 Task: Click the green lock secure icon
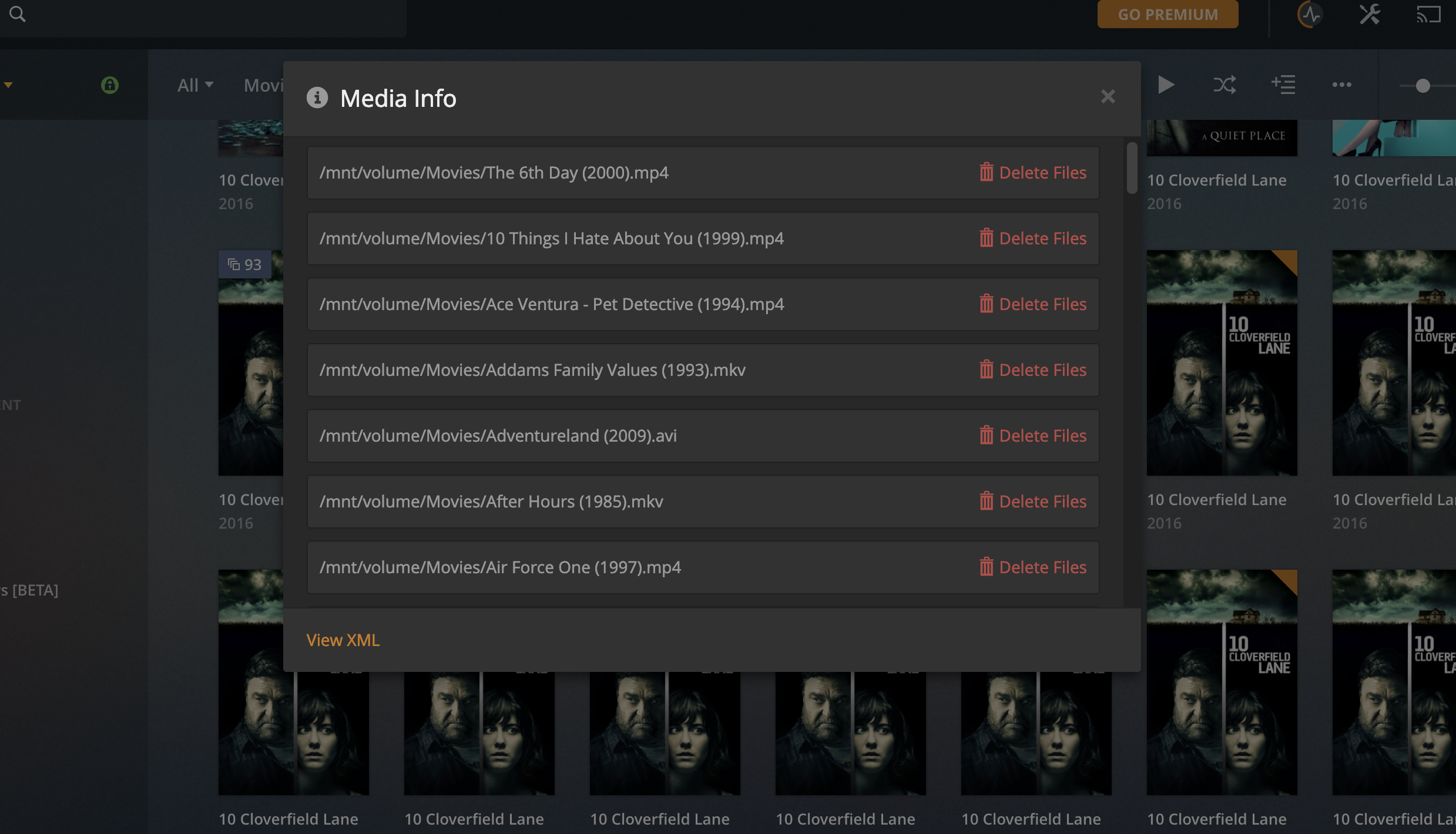[x=110, y=85]
